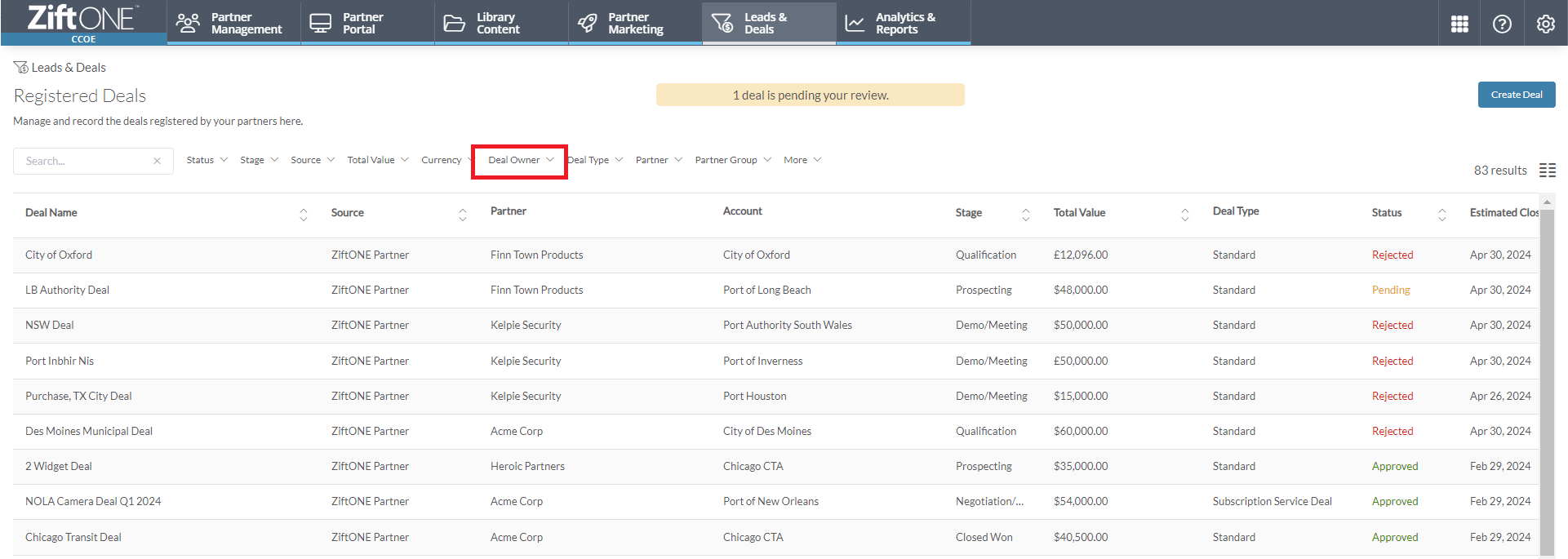Viewport: 1568px width, 559px height.
Task: Click the Partner Portal monitor icon
Action: 321,23
